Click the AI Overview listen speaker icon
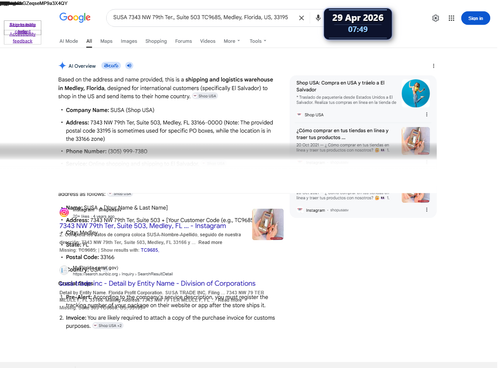The height and width of the screenshot is (368, 500). 129,66
